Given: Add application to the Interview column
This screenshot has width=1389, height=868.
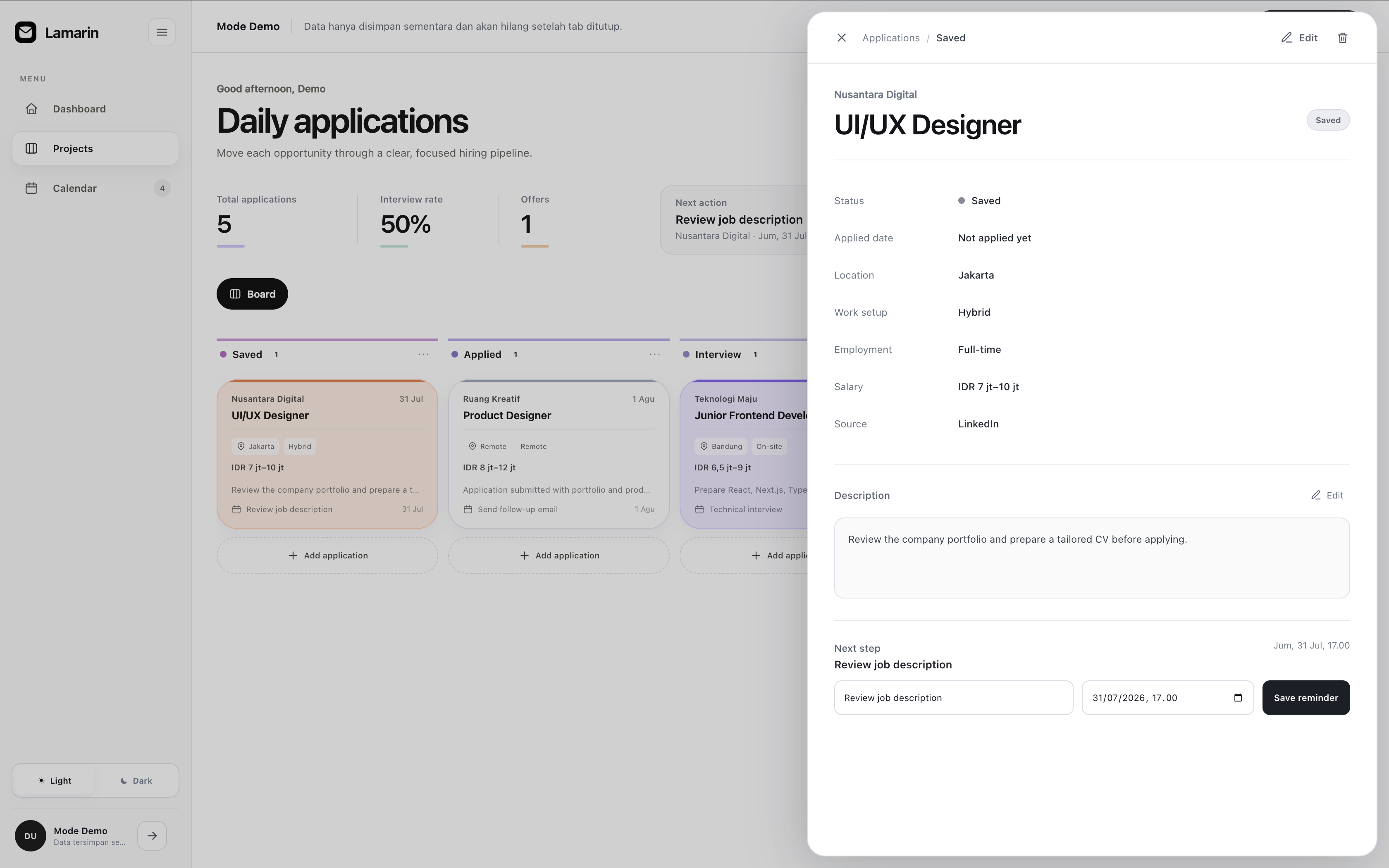Looking at the screenshot, I should (744, 555).
